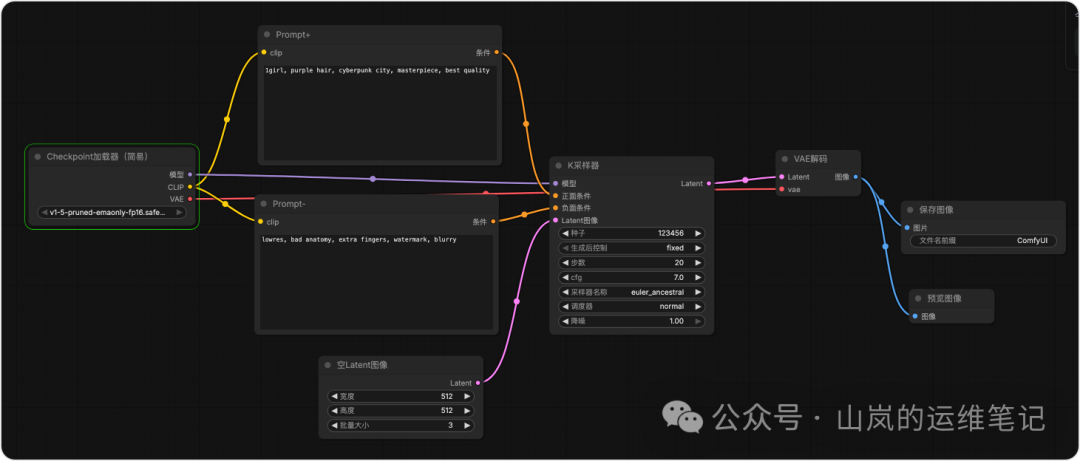
Task: Open the checkpoint model name combo box
Action: 112,212
